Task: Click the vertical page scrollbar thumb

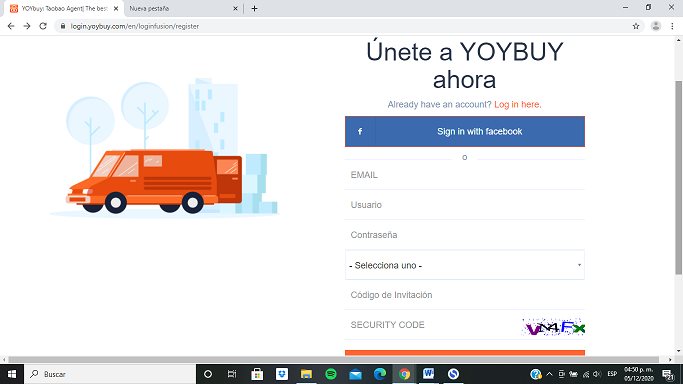Action: tap(679, 178)
